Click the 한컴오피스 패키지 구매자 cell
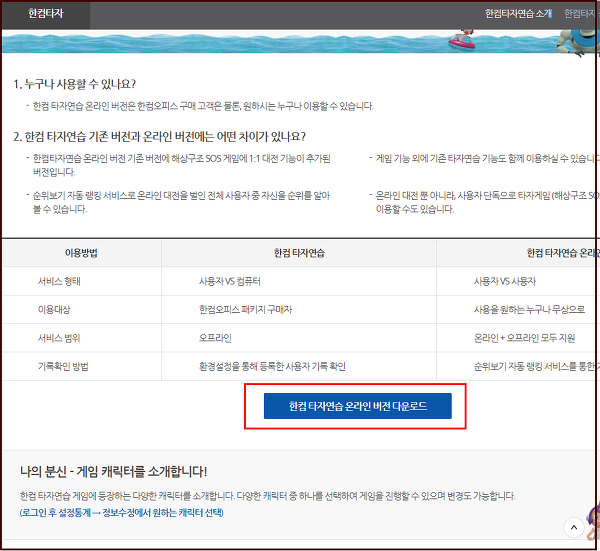 245,310
